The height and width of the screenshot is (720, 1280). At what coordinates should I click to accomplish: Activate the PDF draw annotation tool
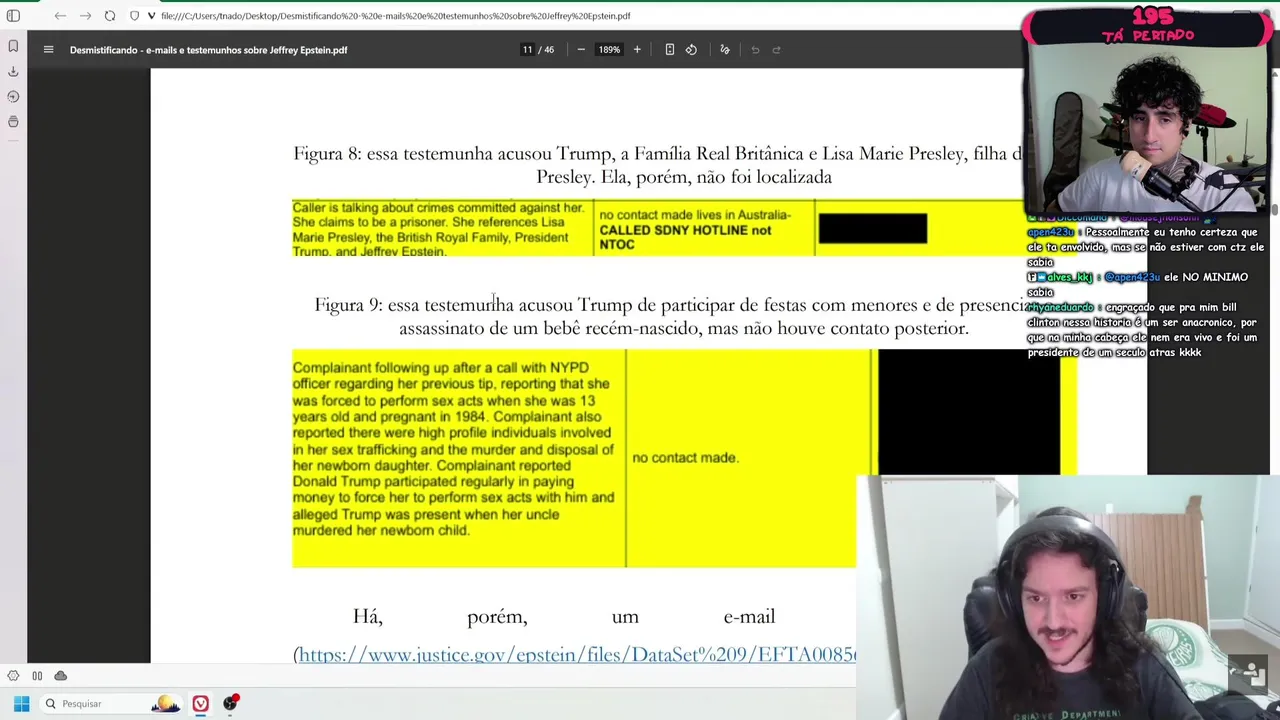point(725,49)
